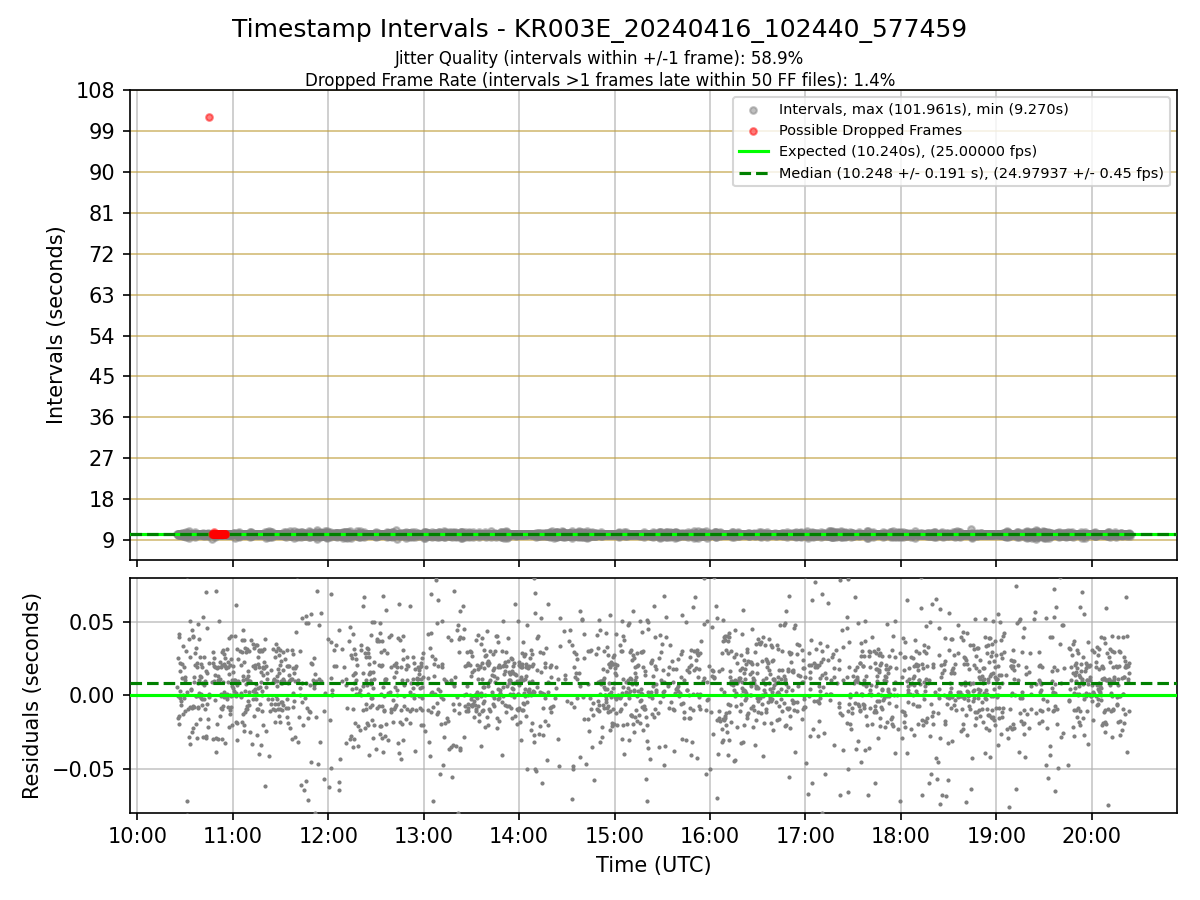Click the x-axis tick label '15:00'
This screenshot has width=1200, height=900.
(614, 835)
